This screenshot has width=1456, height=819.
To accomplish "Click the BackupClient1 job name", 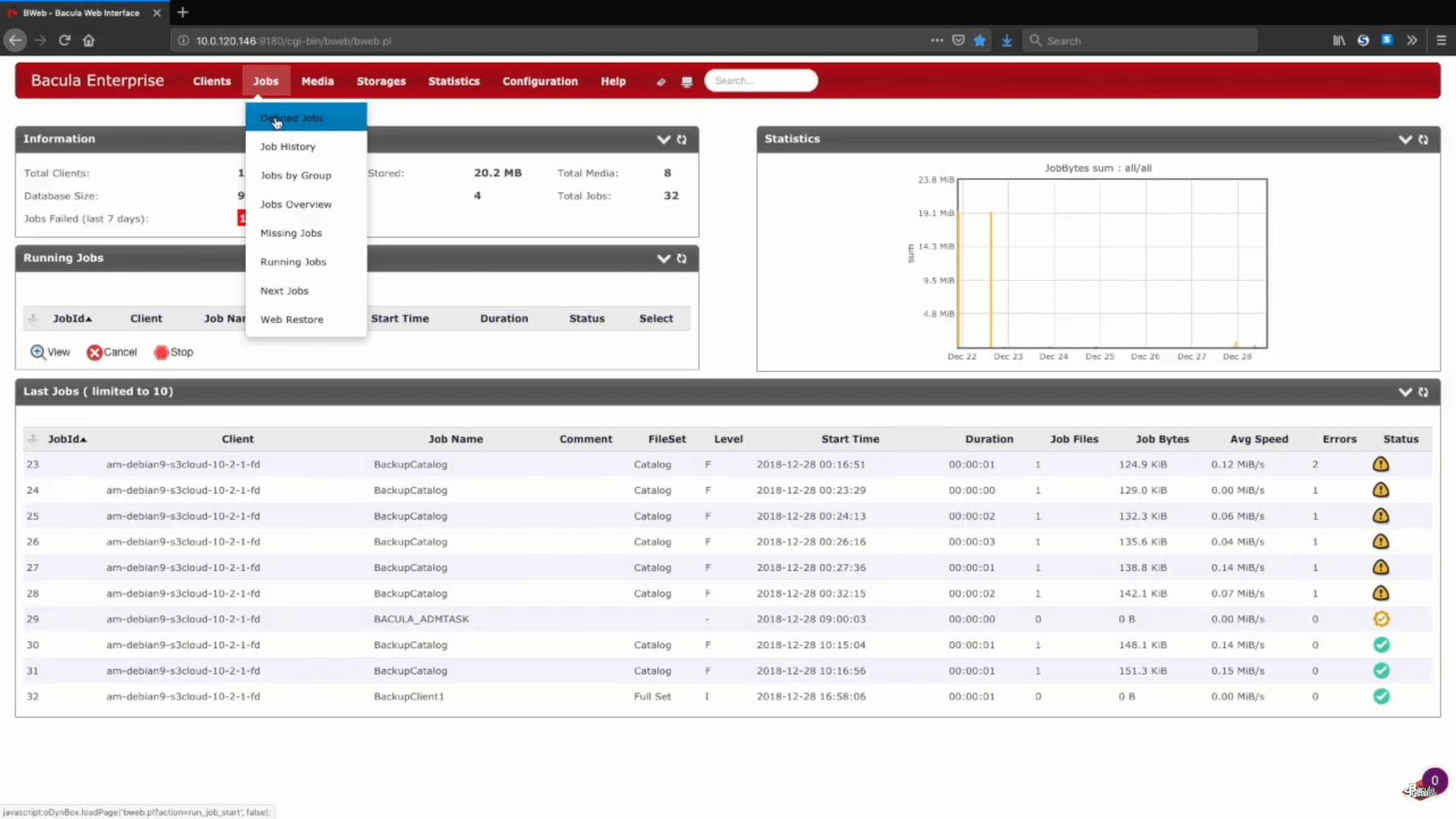I will (x=409, y=696).
